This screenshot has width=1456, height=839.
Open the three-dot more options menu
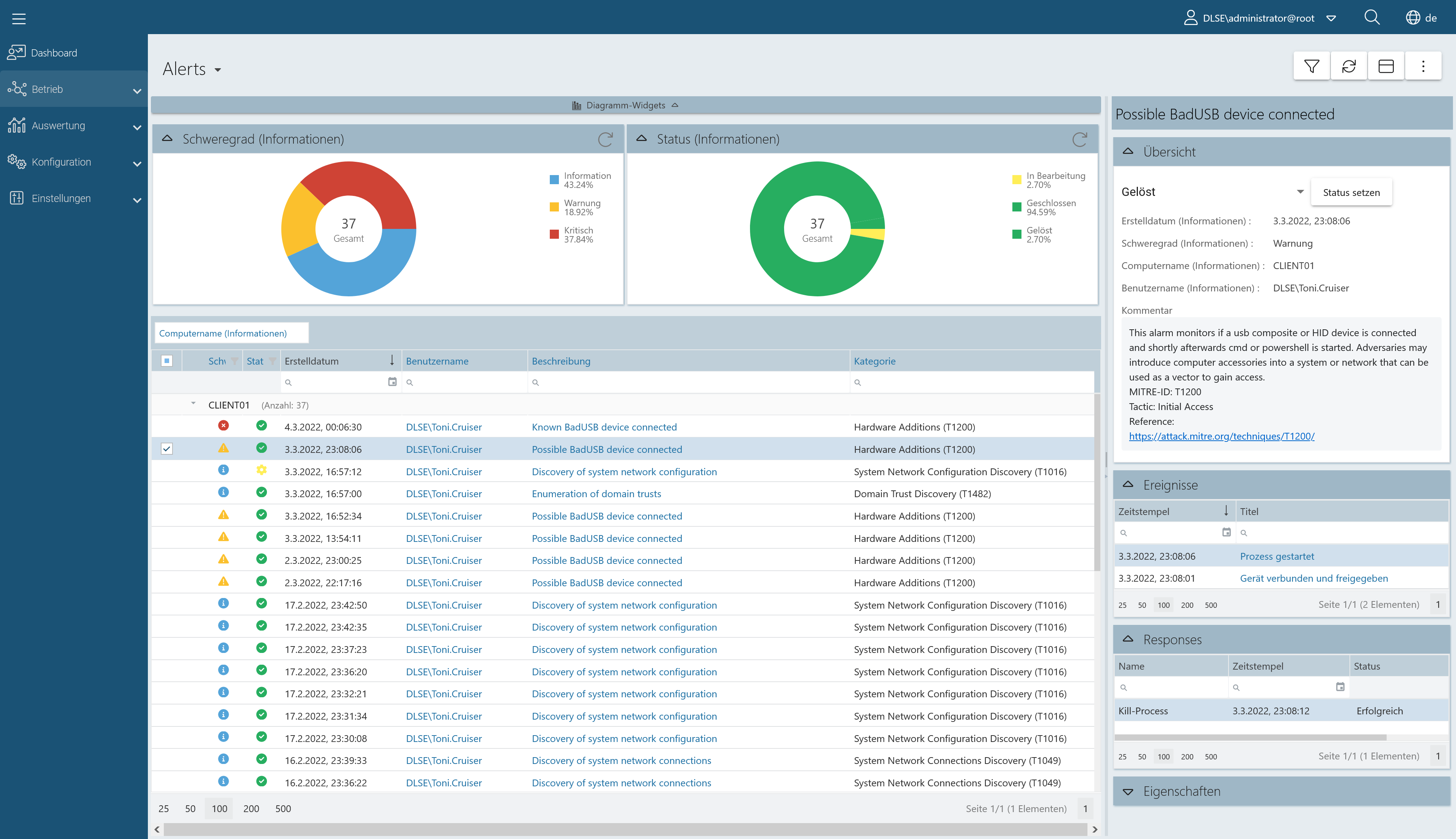tap(1423, 66)
